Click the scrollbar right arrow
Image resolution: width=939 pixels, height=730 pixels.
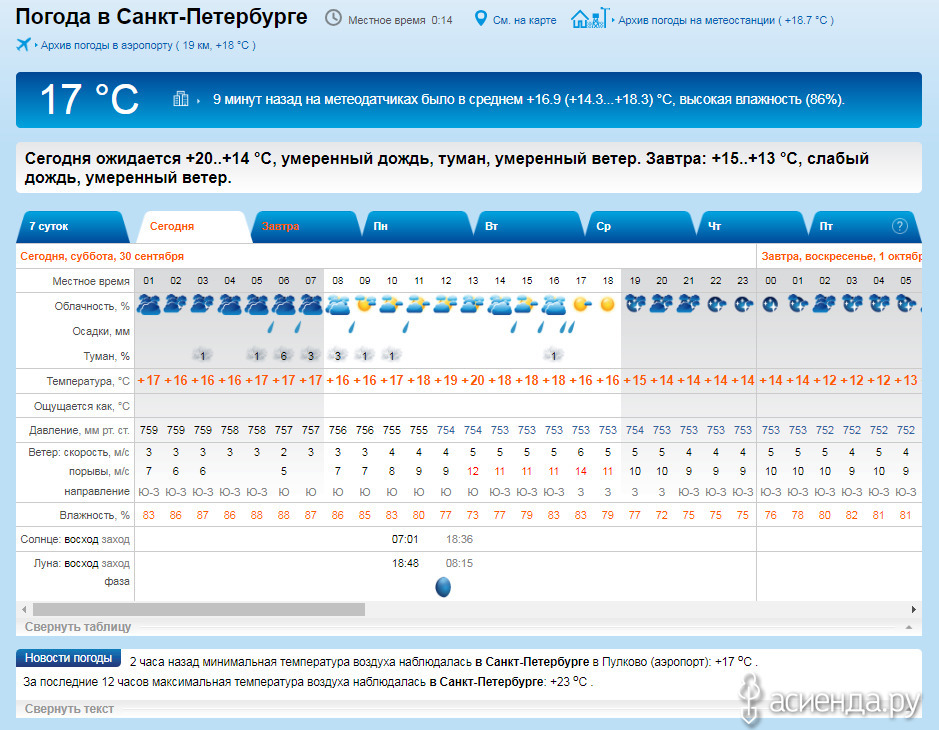[914, 610]
